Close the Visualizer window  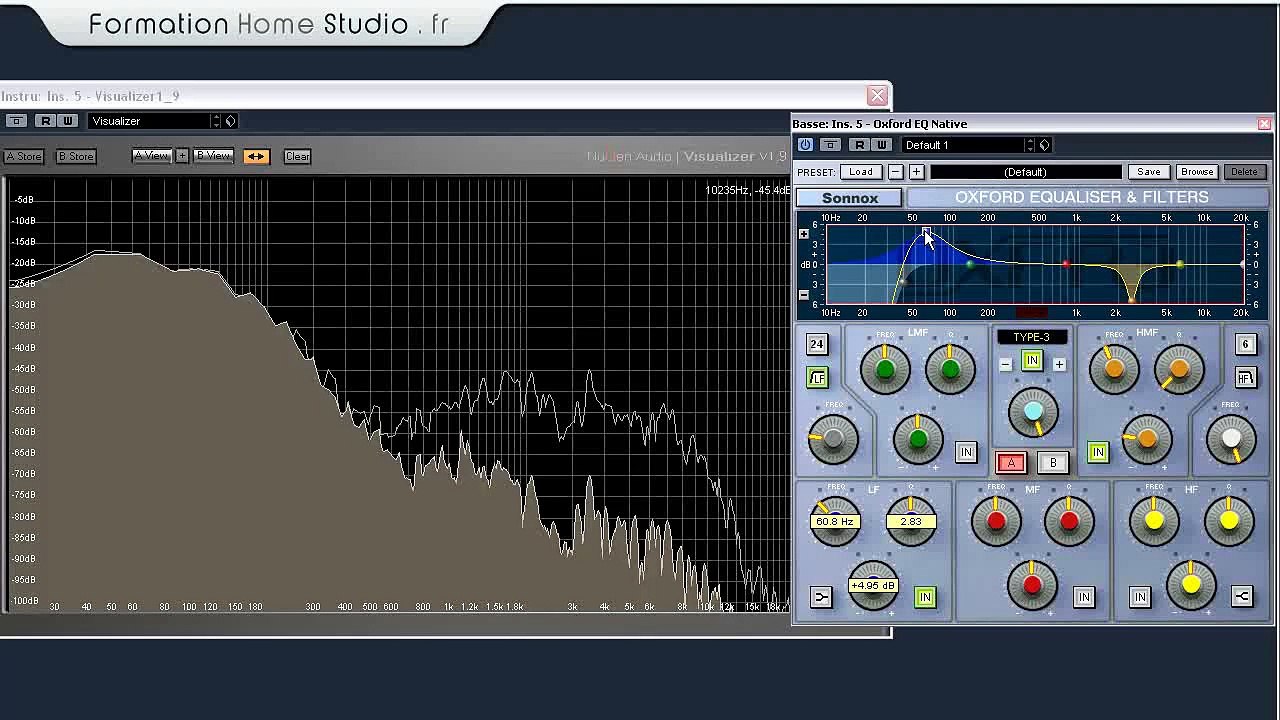[x=877, y=96]
